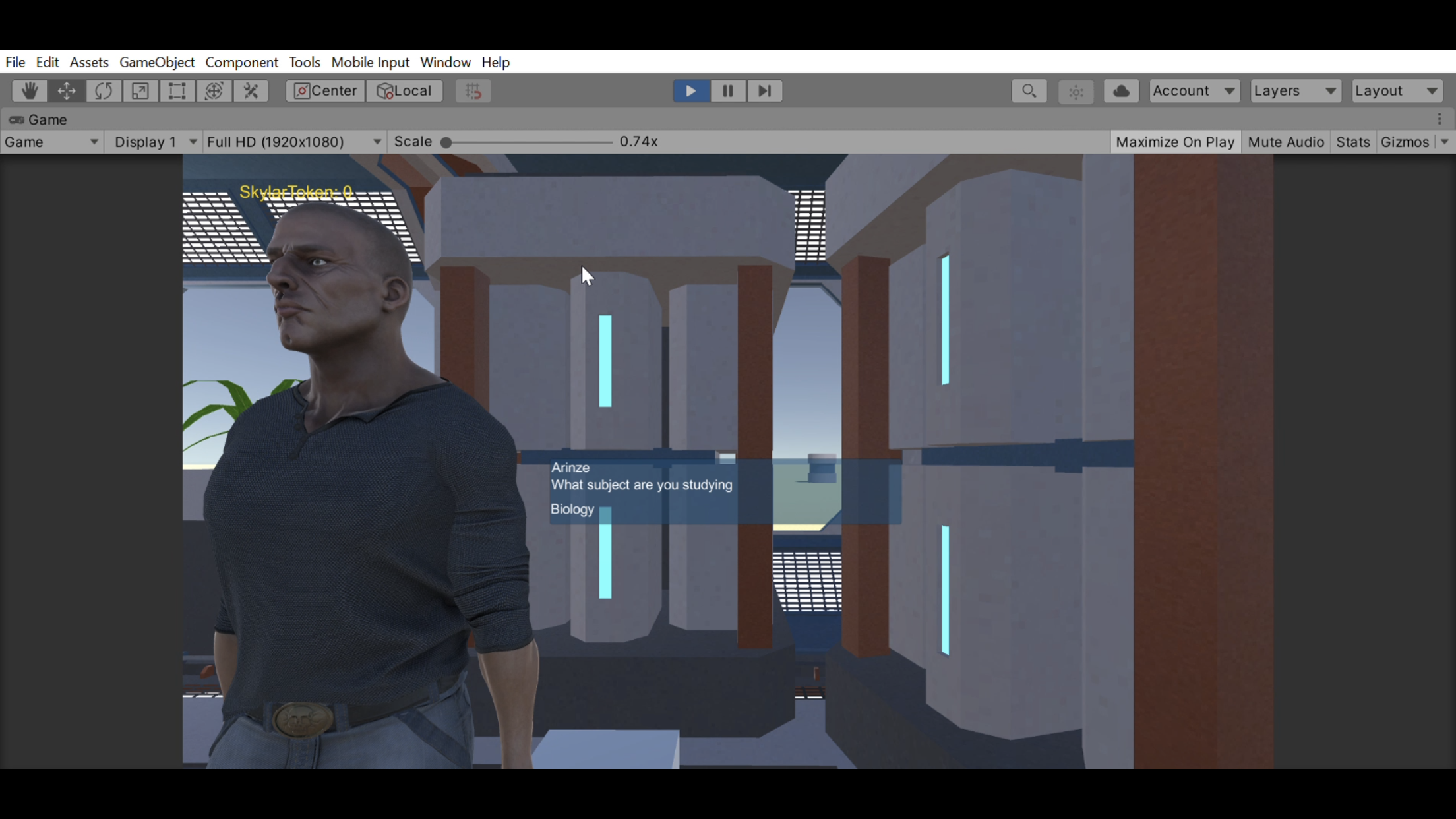Click the Game view Scale slider
This screenshot has width=1456, height=819.
click(x=528, y=142)
